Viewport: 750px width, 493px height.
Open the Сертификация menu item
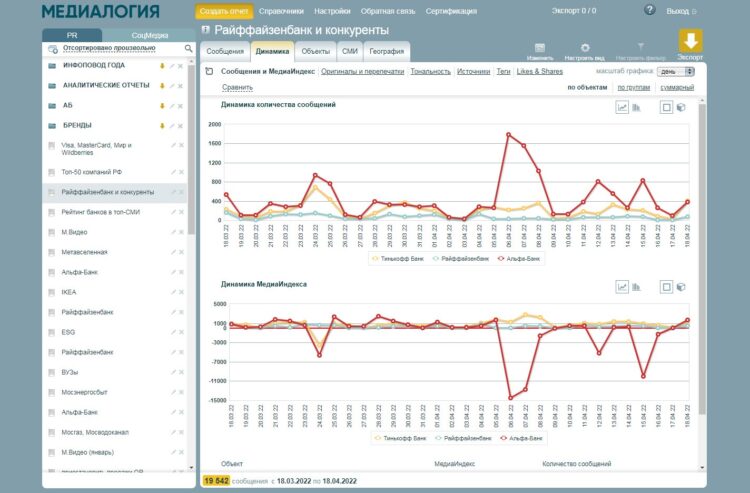(451, 11)
